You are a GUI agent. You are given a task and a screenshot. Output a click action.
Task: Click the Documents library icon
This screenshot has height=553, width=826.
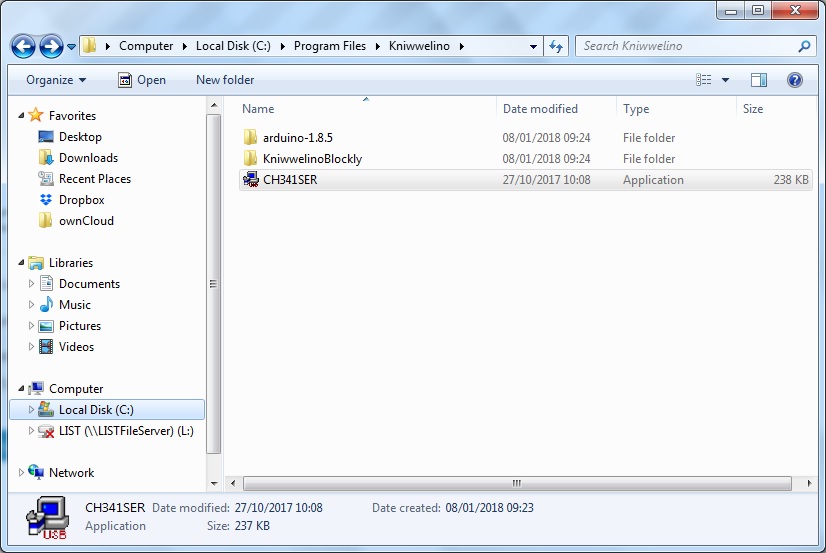tap(46, 283)
